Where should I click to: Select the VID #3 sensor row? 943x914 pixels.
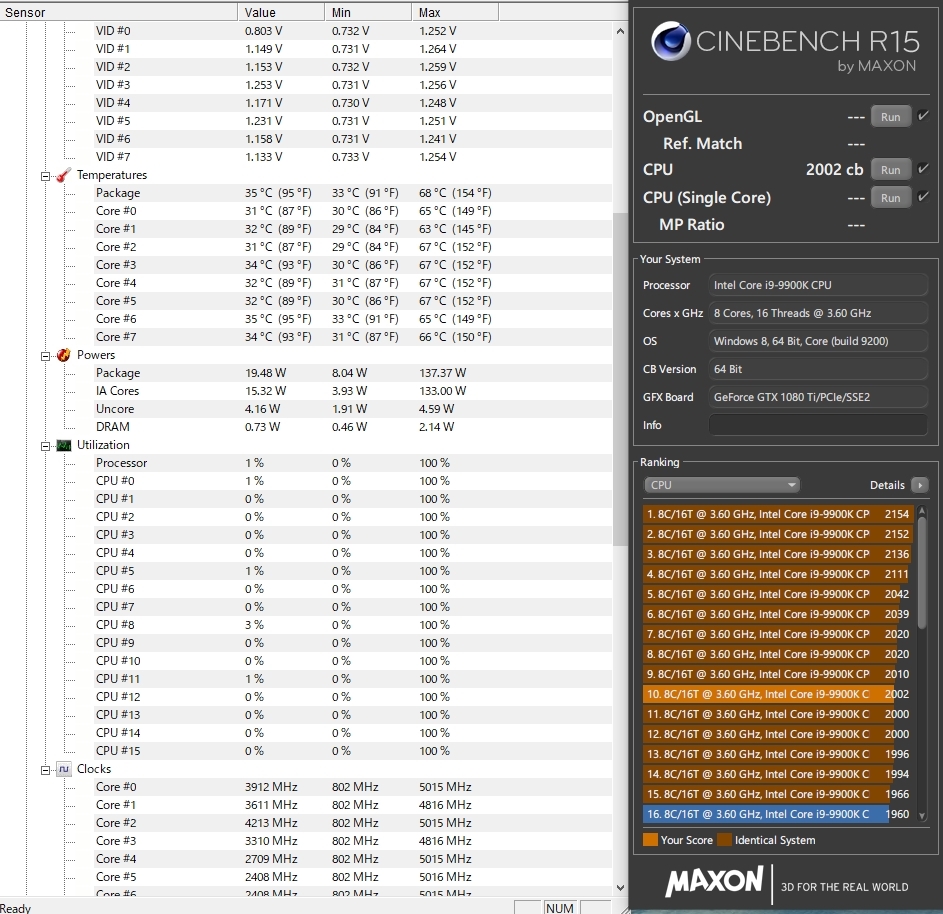click(352, 85)
